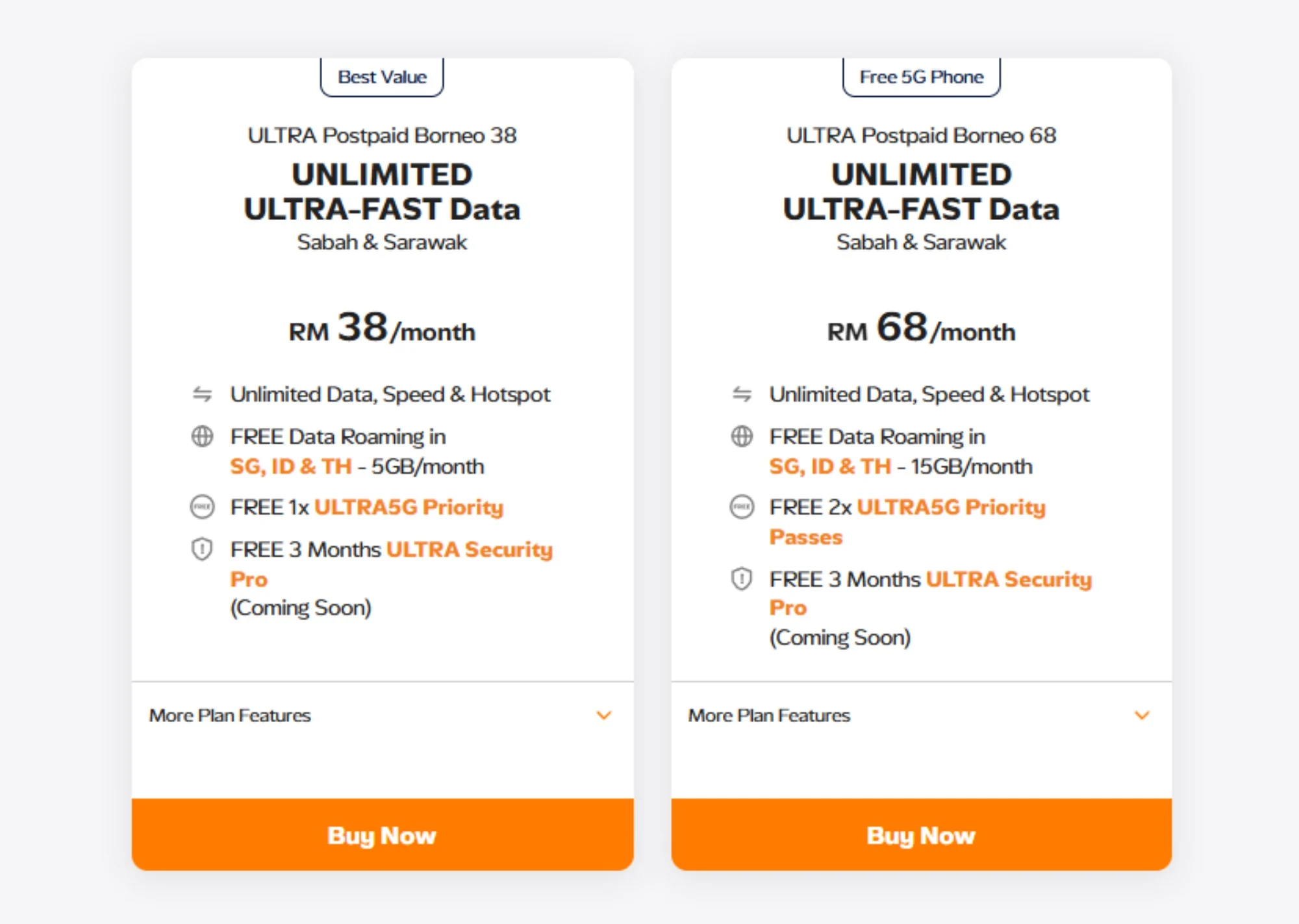Click globe roaming icon in Borneo 68 card
The width and height of the screenshot is (1299, 924).
742,436
